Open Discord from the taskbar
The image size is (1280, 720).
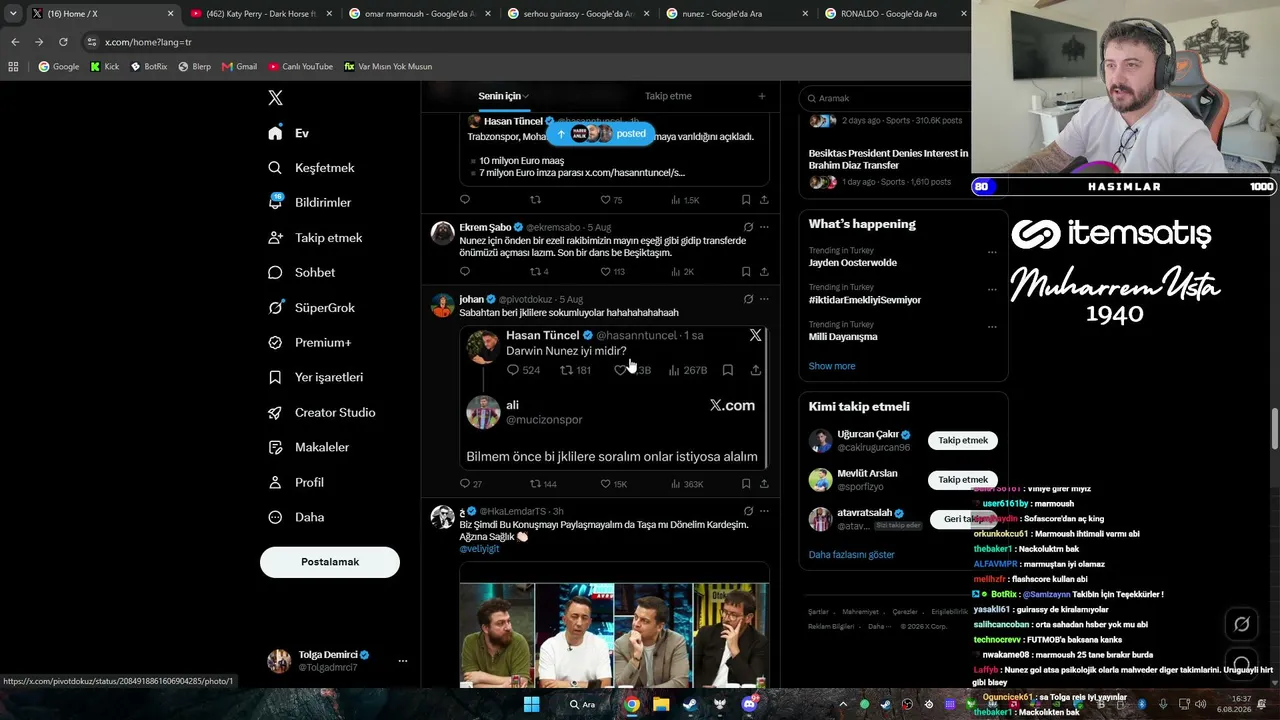pyautogui.click(x=749, y=704)
